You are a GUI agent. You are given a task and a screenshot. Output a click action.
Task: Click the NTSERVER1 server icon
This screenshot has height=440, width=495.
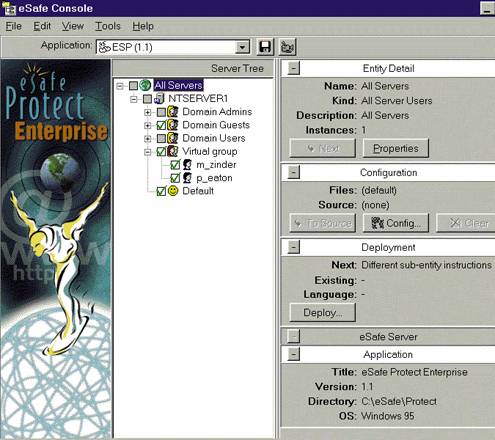click(x=159, y=99)
